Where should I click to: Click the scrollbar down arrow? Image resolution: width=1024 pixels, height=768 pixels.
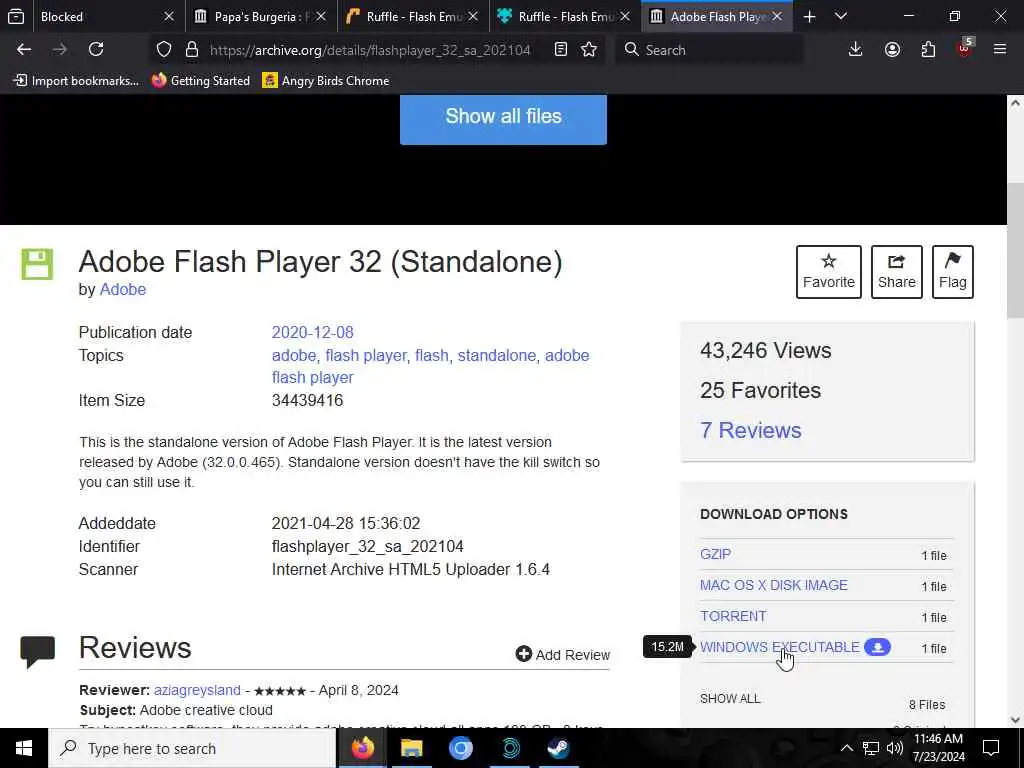[1015, 720]
